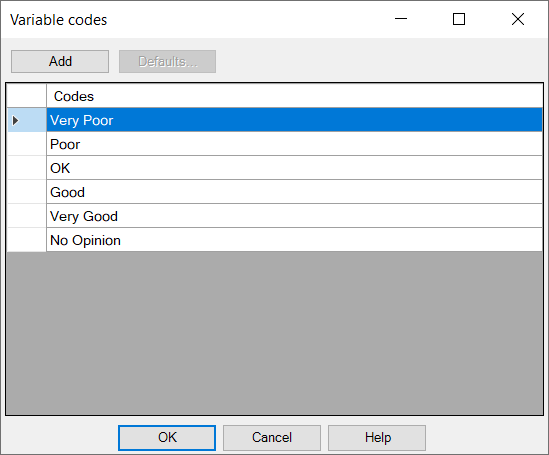Minimize the Variable codes window

pyautogui.click(x=401, y=19)
